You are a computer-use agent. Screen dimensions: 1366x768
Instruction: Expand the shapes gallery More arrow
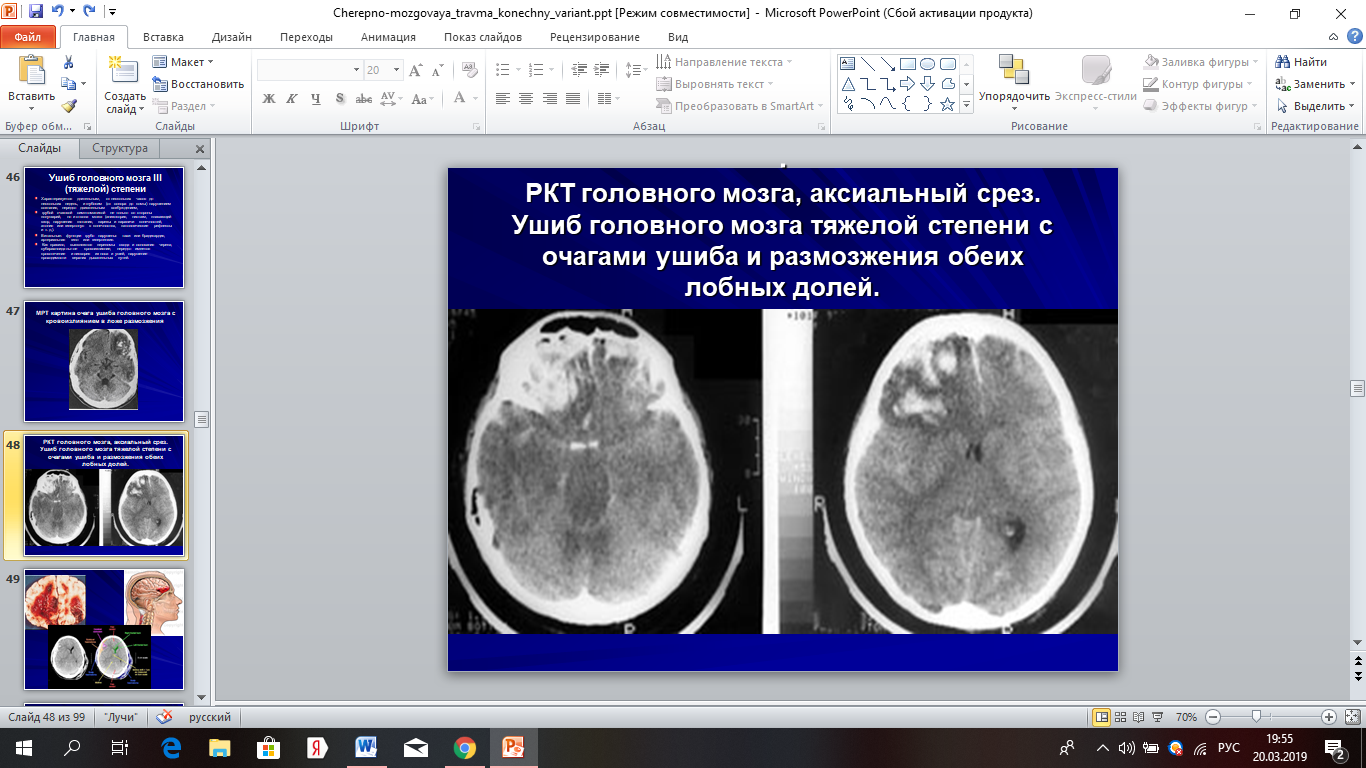click(x=967, y=104)
